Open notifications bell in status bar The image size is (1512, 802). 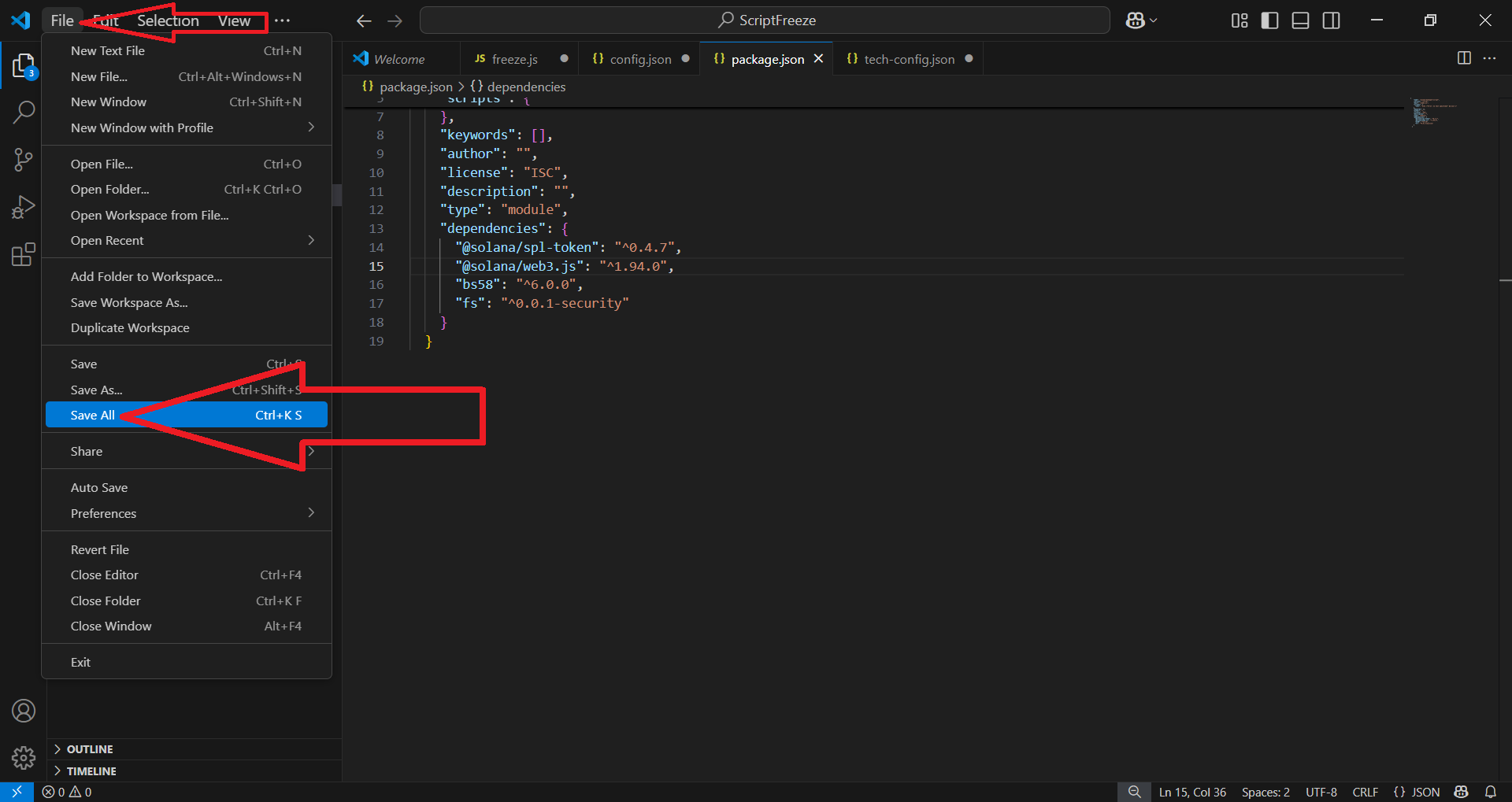(x=1491, y=792)
